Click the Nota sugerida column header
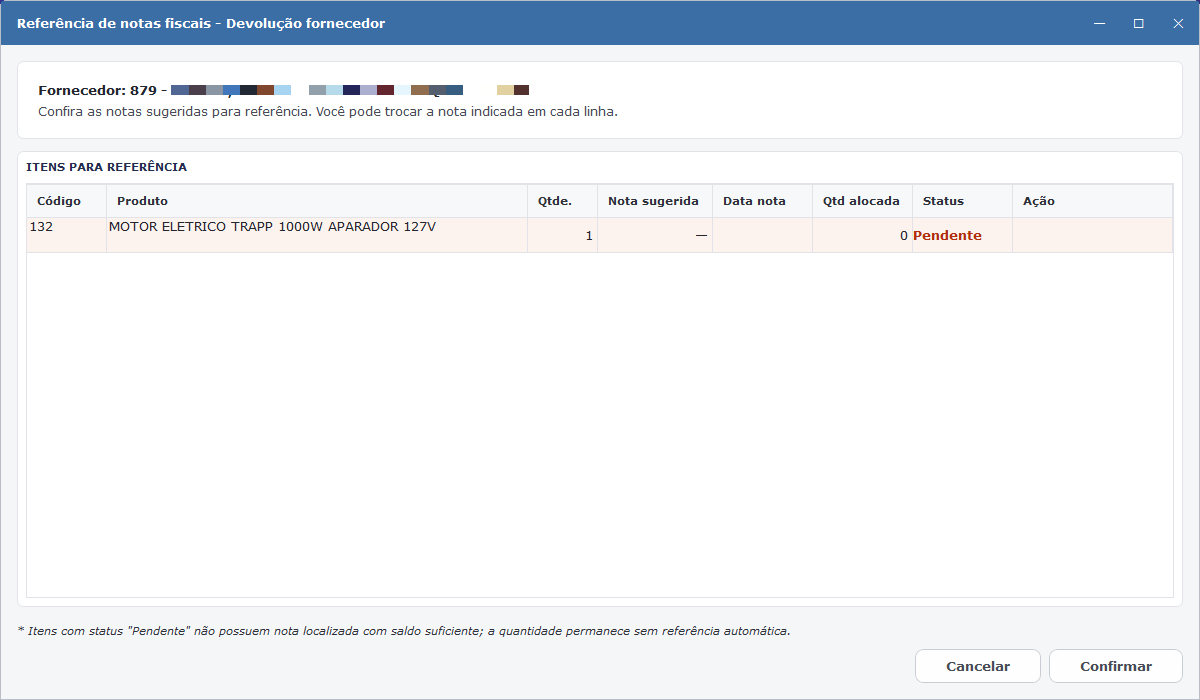Screen dimensions: 1200x700 (x=655, y=201)
